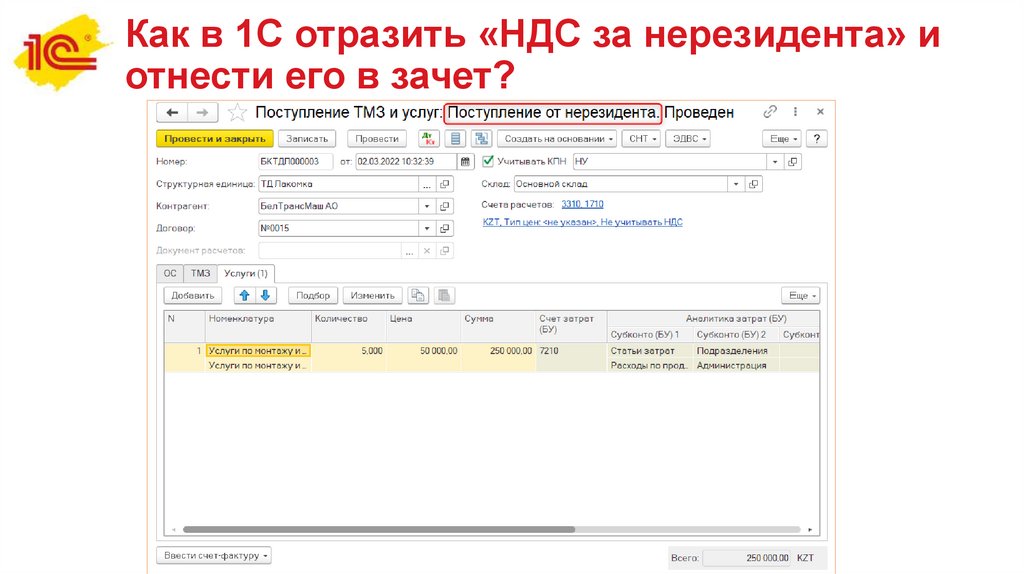This screenshot has width=1024, height=574.
Task: Move row up with blue arrow
Action: click(x=244, y=295)
